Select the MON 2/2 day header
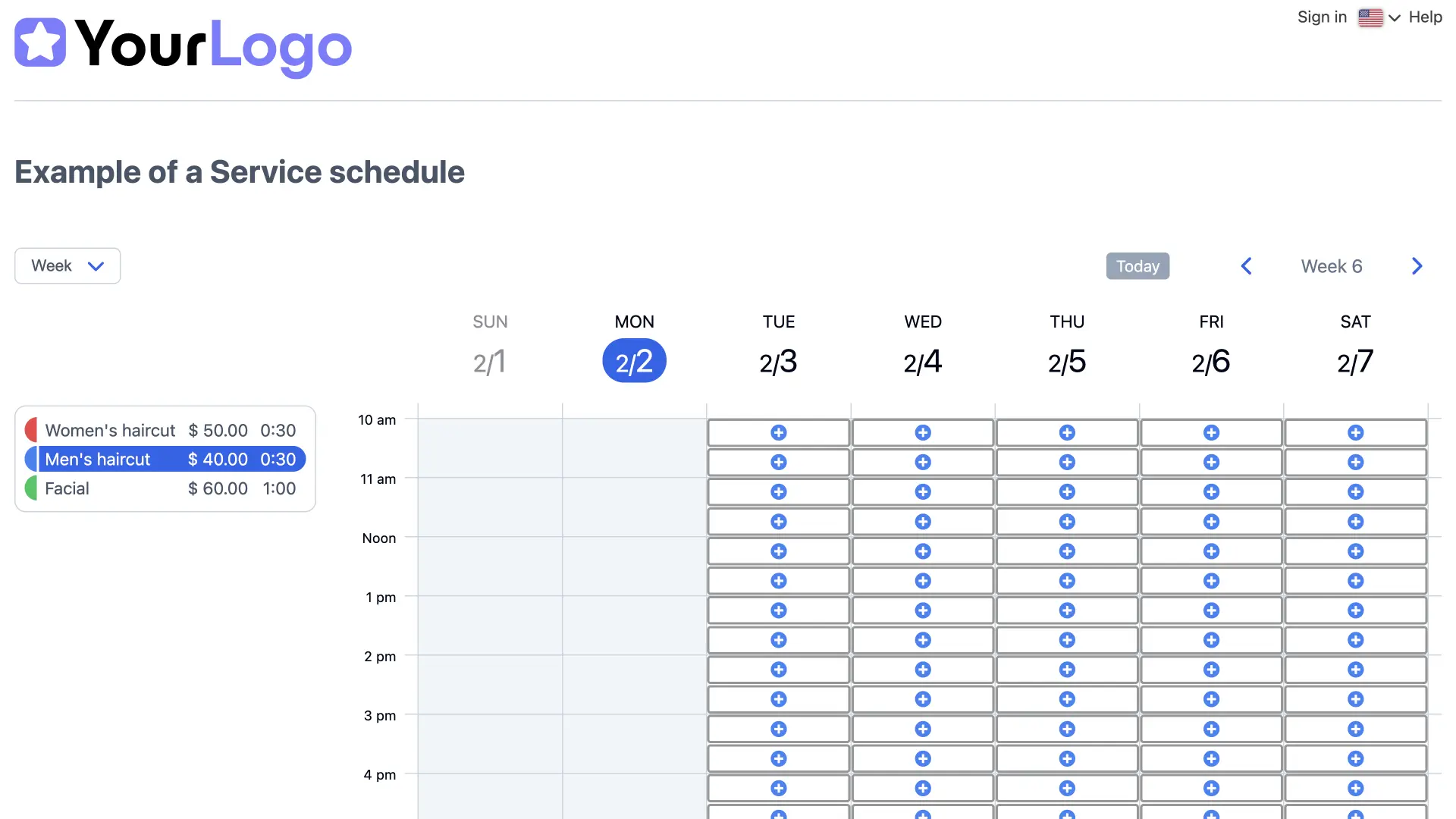The width and height of the screenshot is (1456, 819). (x=634, y=361)
